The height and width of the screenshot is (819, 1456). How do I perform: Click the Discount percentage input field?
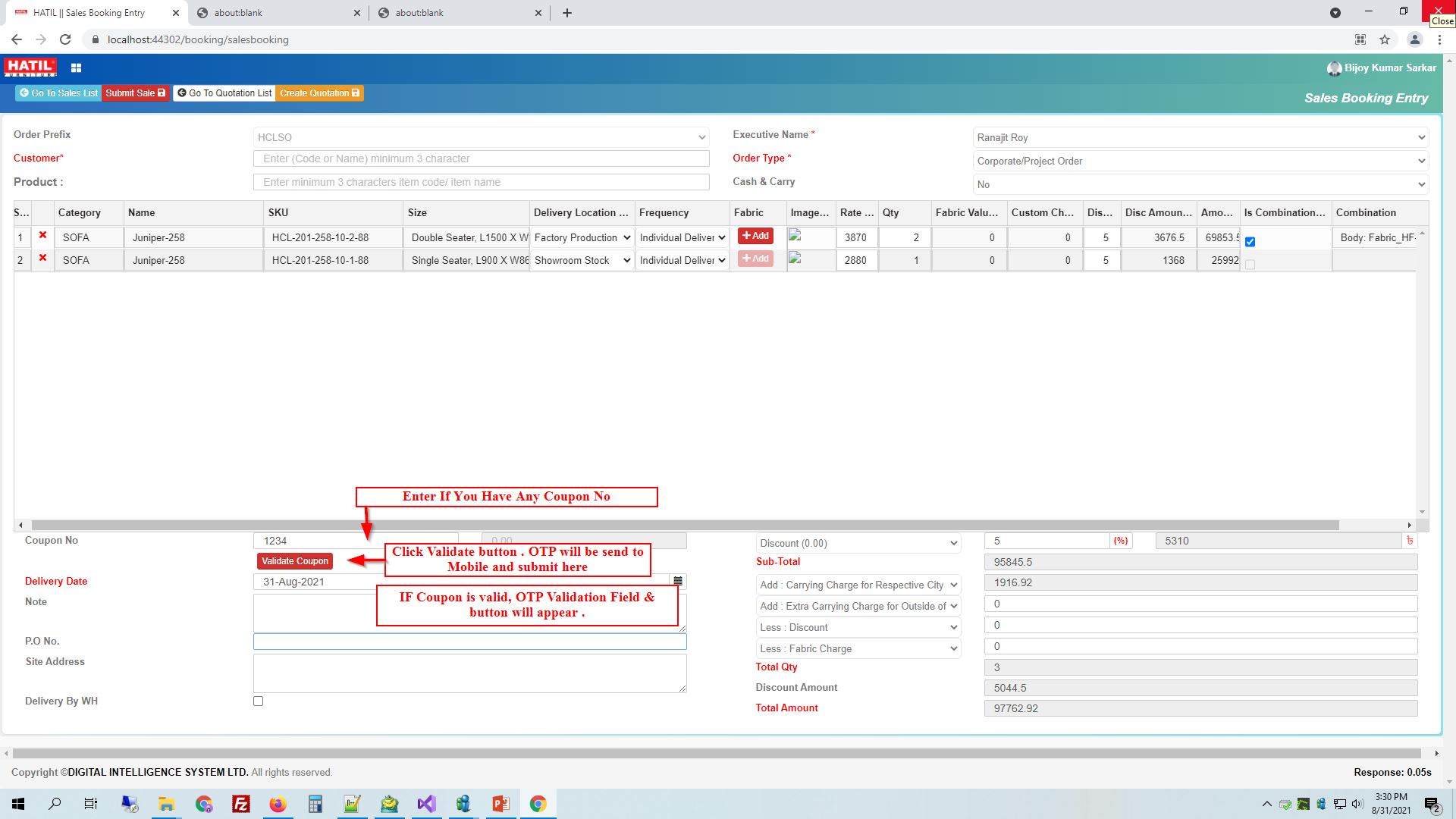(1049, 541)
